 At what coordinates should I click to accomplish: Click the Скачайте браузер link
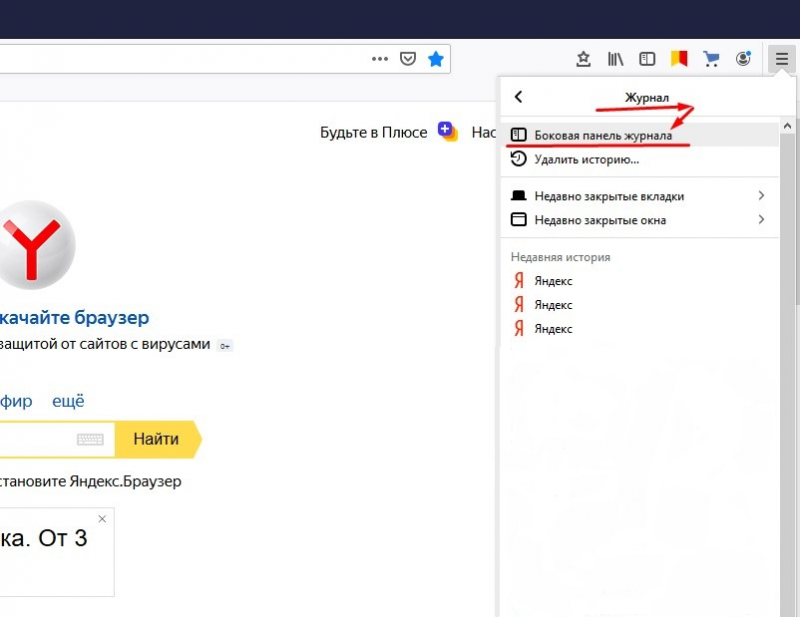74,317
